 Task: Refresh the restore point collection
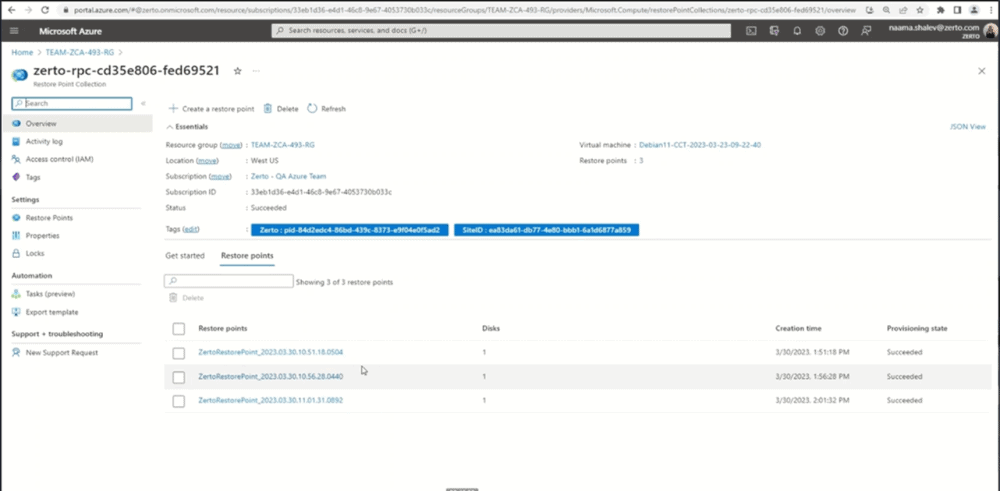click(326, 108)
